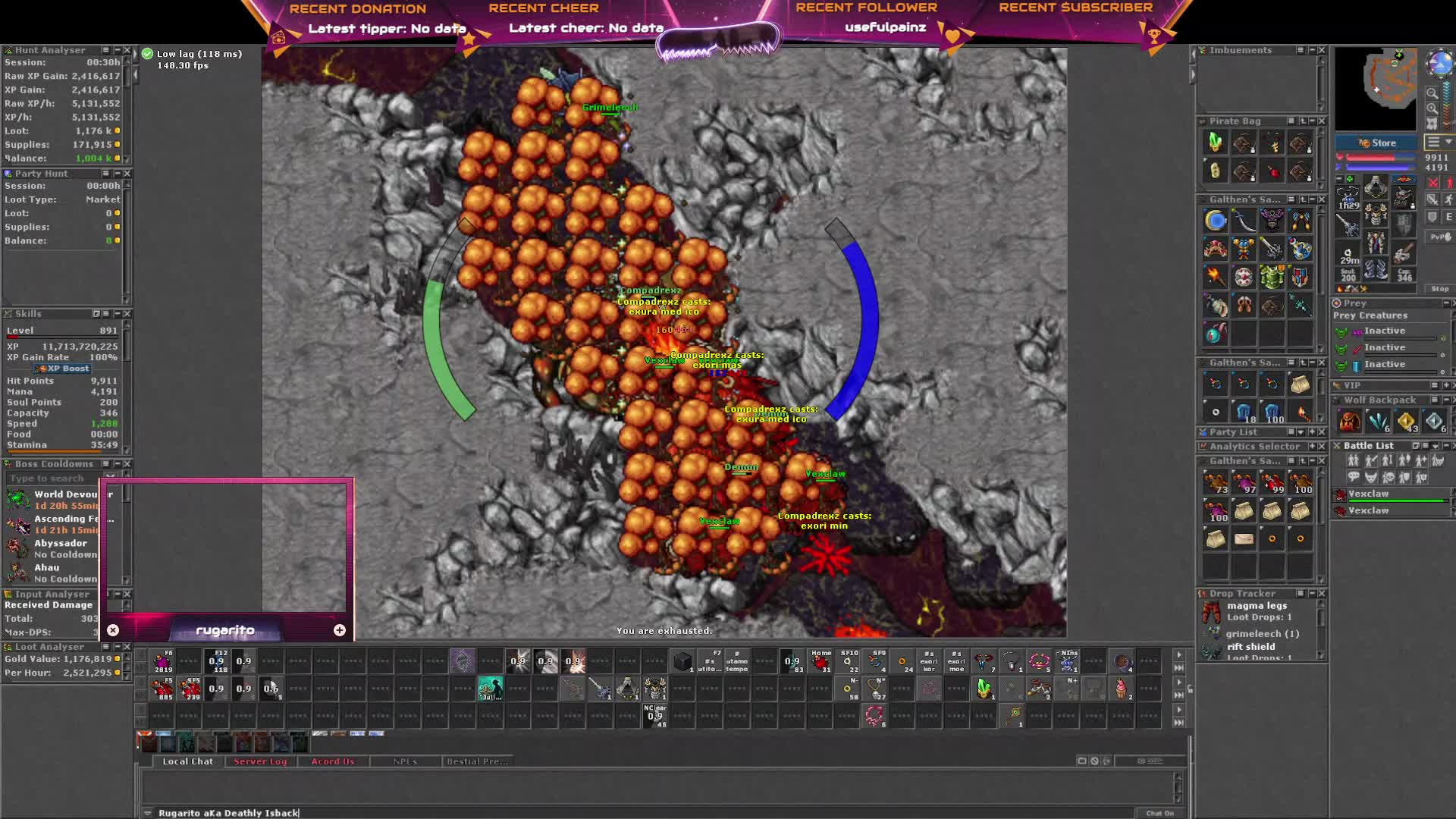
Task: Select the red X stand mode
Action: (1432, 183)
